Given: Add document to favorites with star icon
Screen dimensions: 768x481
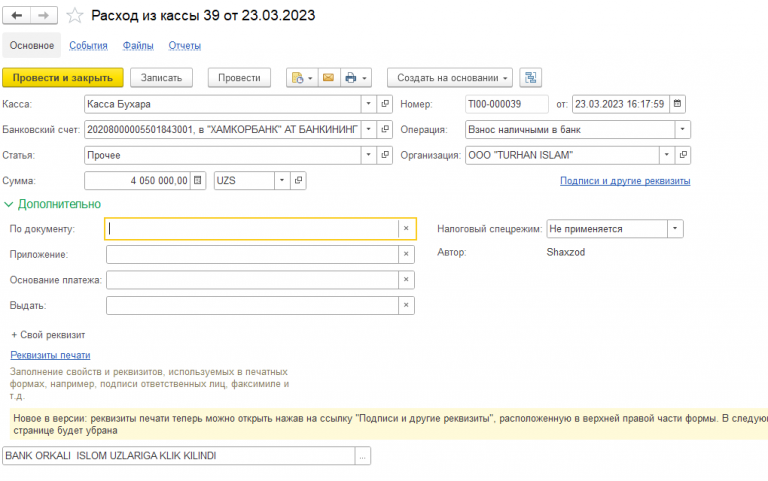Looking at the screenshot, I should [74, 16].
